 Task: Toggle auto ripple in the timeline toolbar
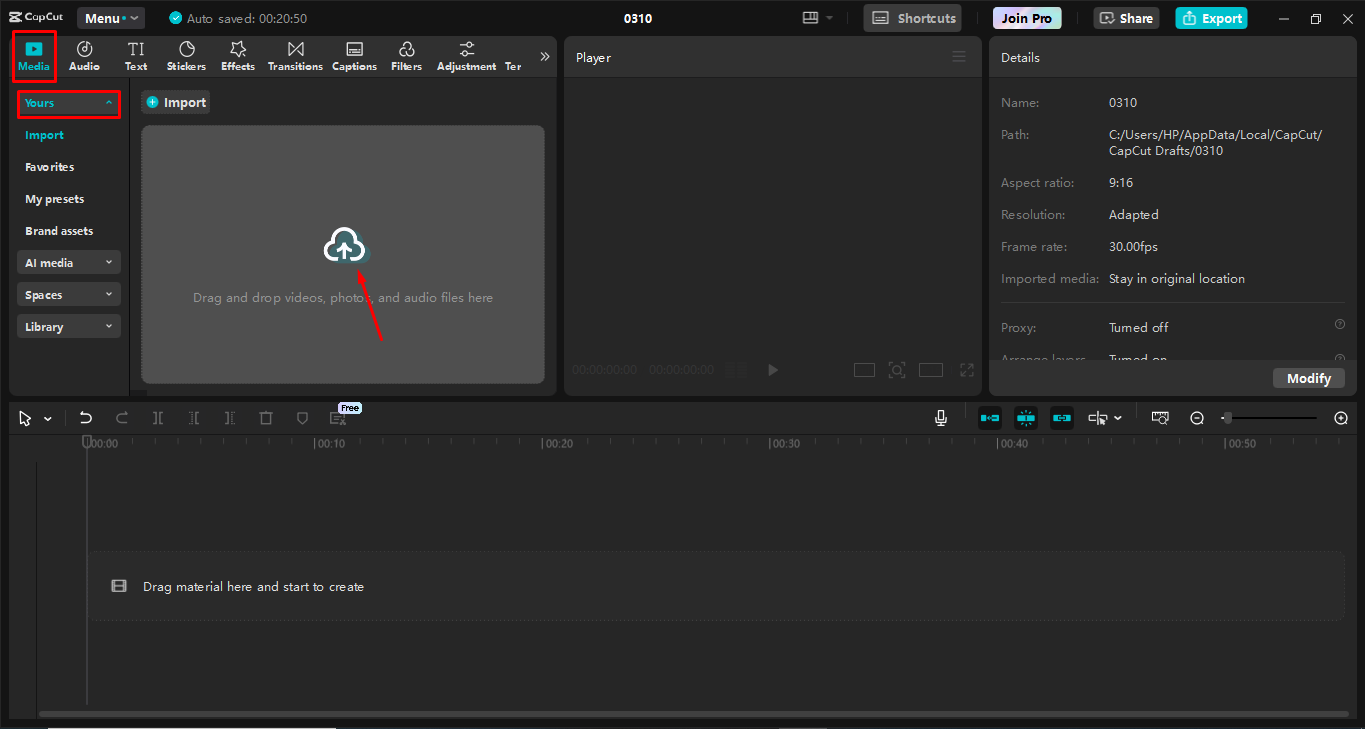(x=989, y=417)
